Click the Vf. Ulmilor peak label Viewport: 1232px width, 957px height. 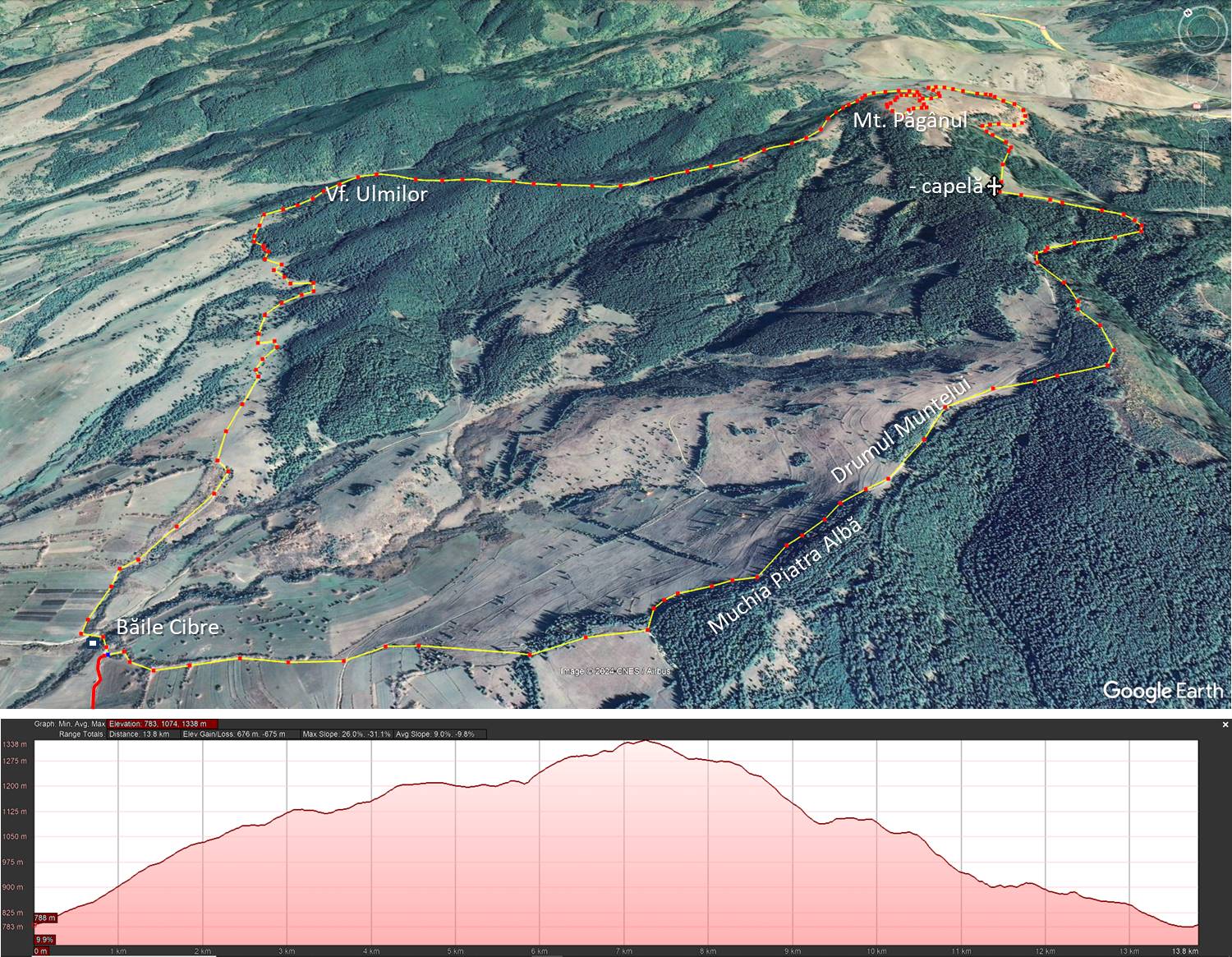pyautogui.click(x=370, y=194)
